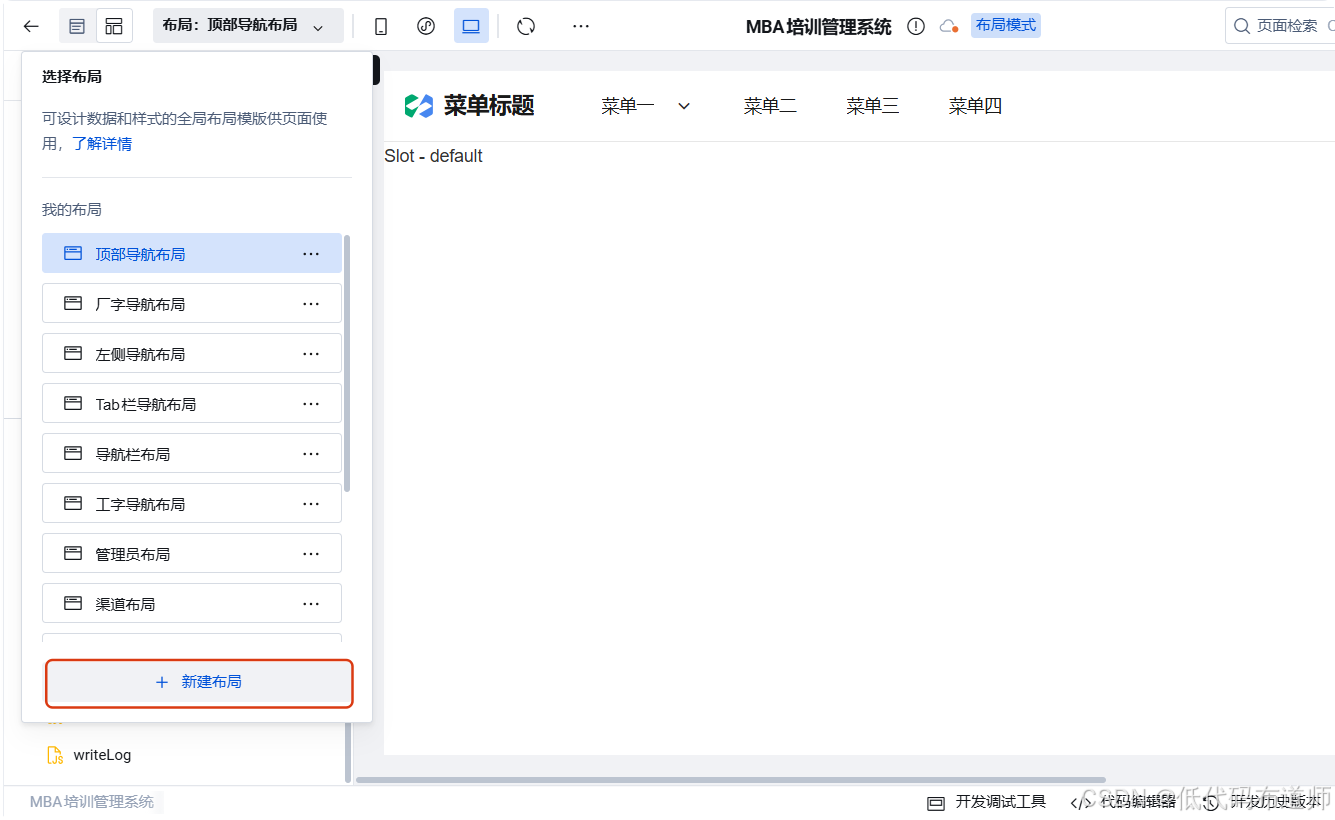1335x820 pixels.
Task: Open the 了解详情 link
Action: [102, 143]
